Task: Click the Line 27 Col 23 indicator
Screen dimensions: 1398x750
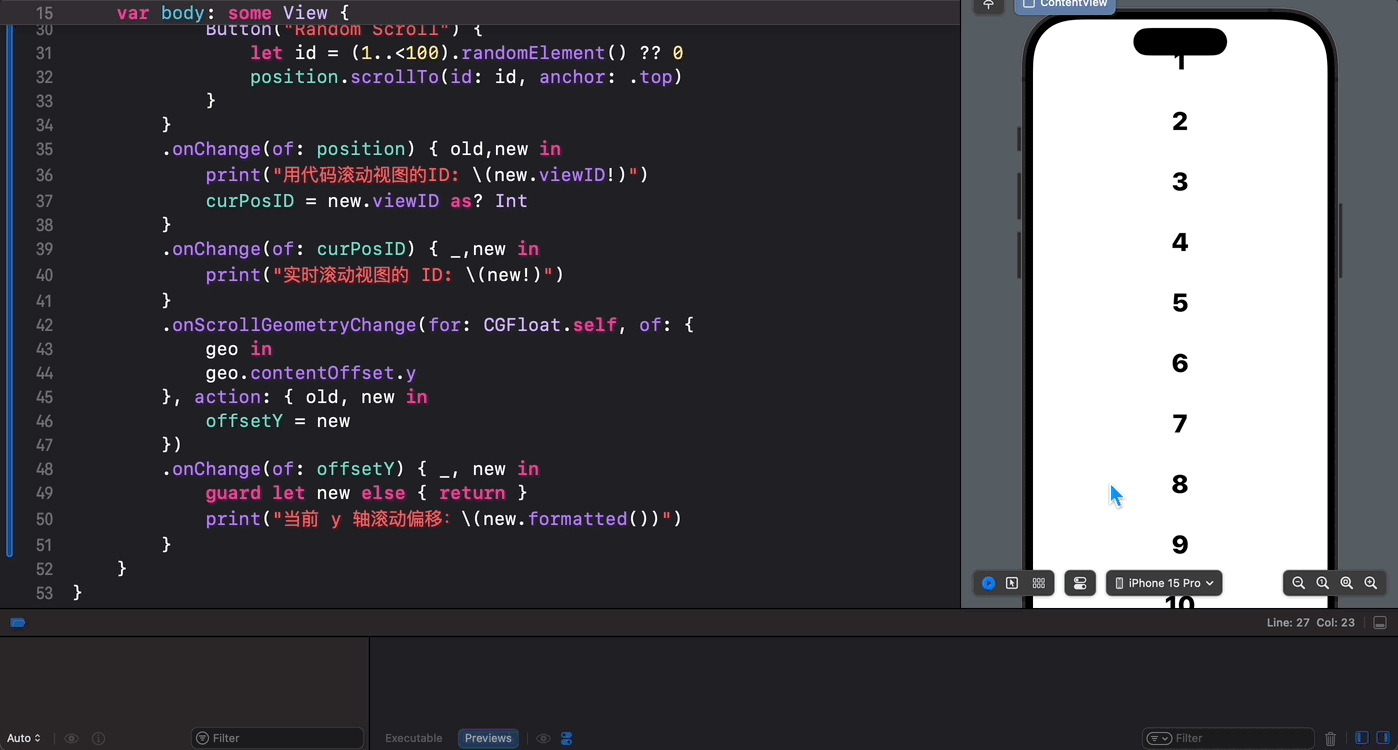Action: pos(1310,622)
